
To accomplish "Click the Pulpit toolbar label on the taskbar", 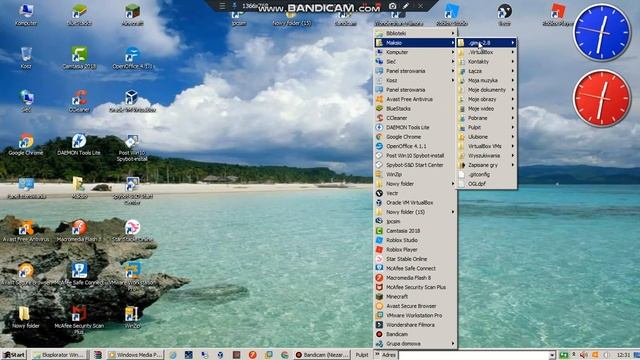I will point(362,355).
